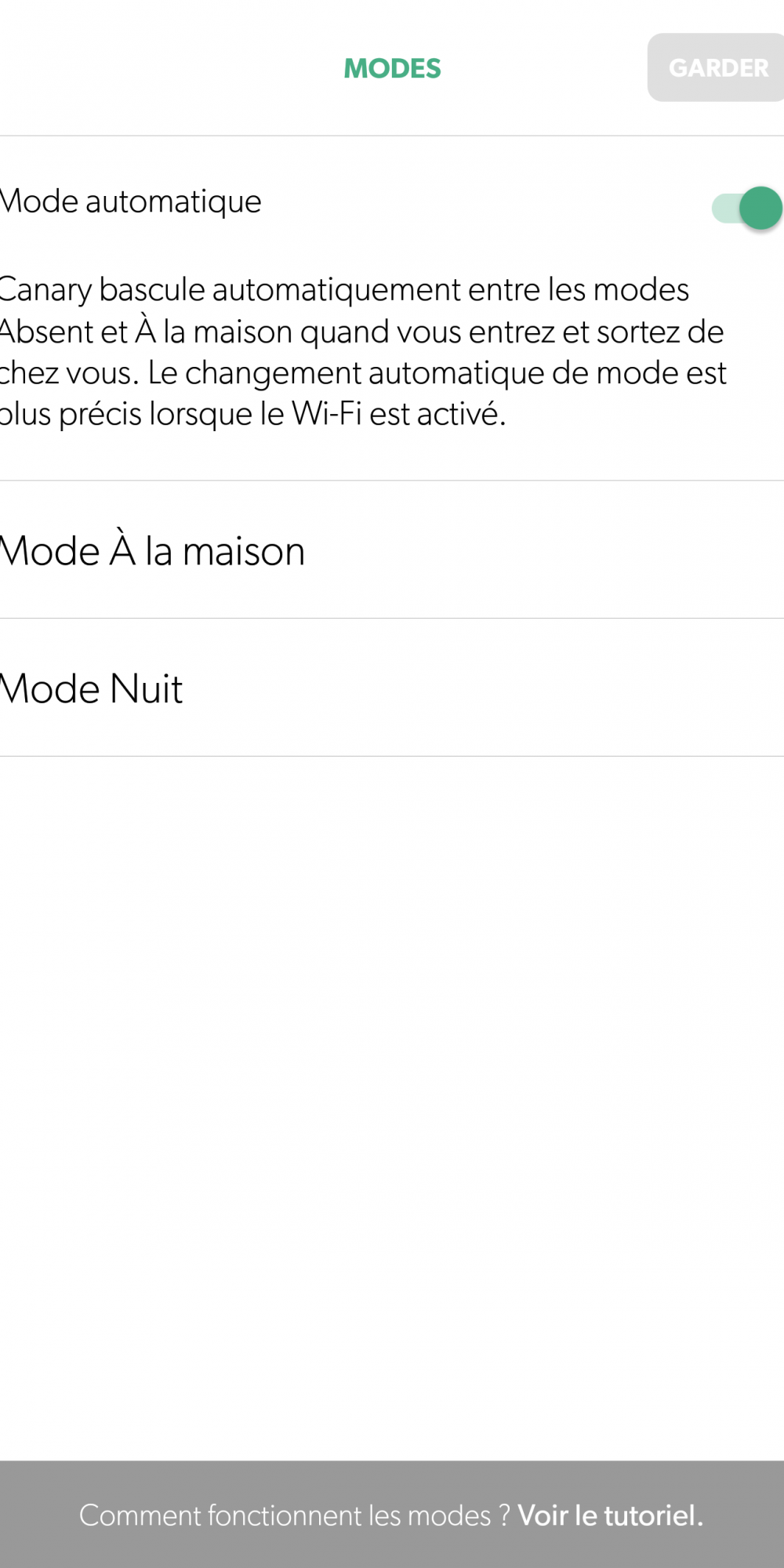Screen dimensions: 784x1568
Task: Open the Mode Nuit settings
Action: point(392,688)
